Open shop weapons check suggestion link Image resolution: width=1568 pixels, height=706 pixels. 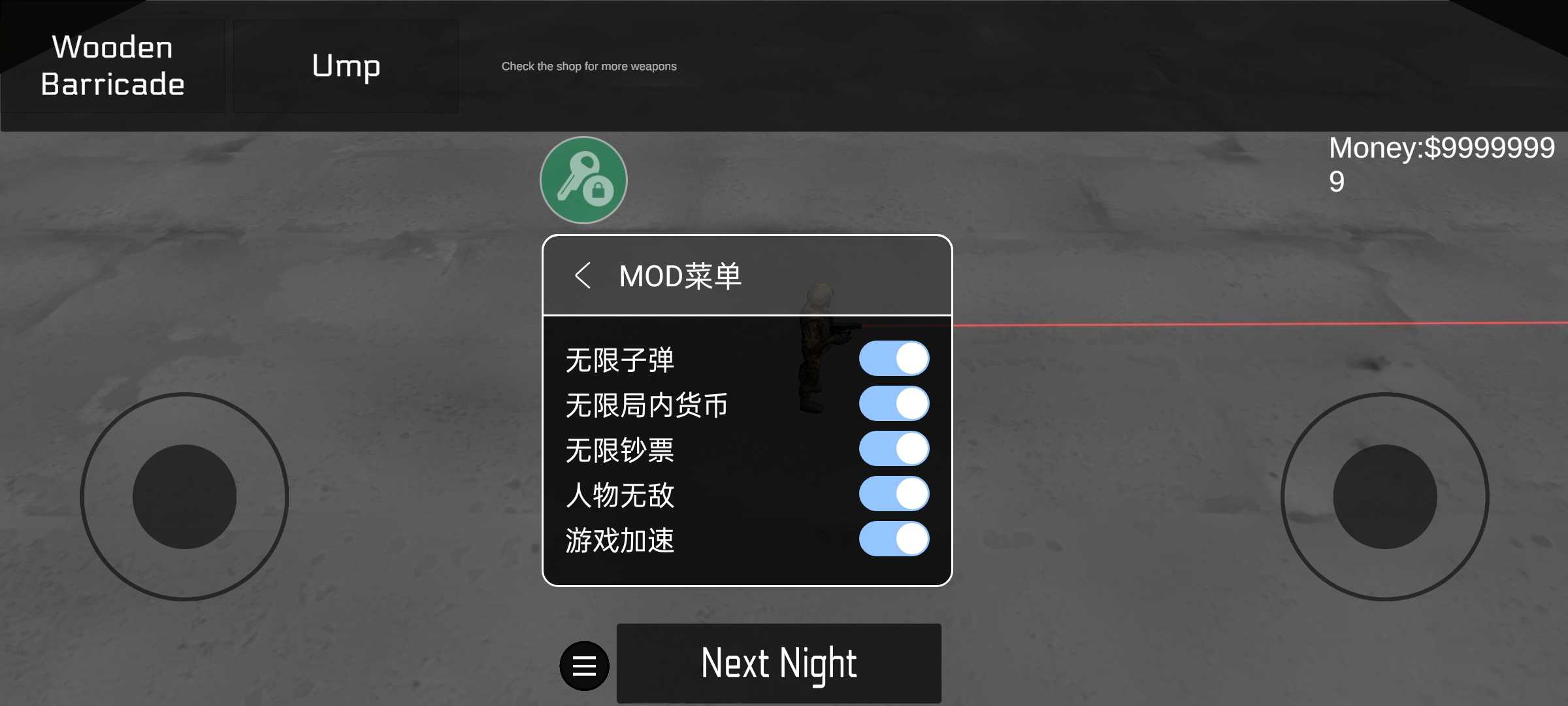tap(590, 66)
